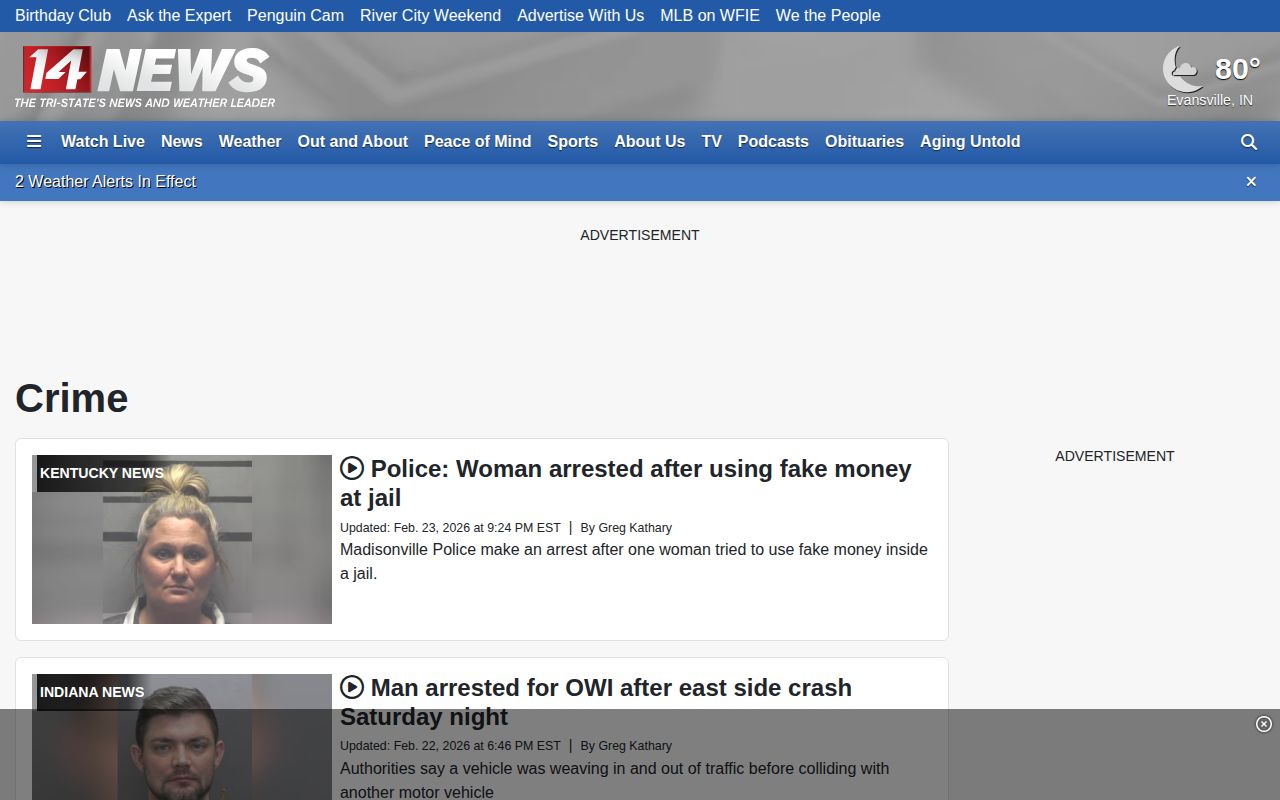Open the woman arrested fake money headline

626,483
